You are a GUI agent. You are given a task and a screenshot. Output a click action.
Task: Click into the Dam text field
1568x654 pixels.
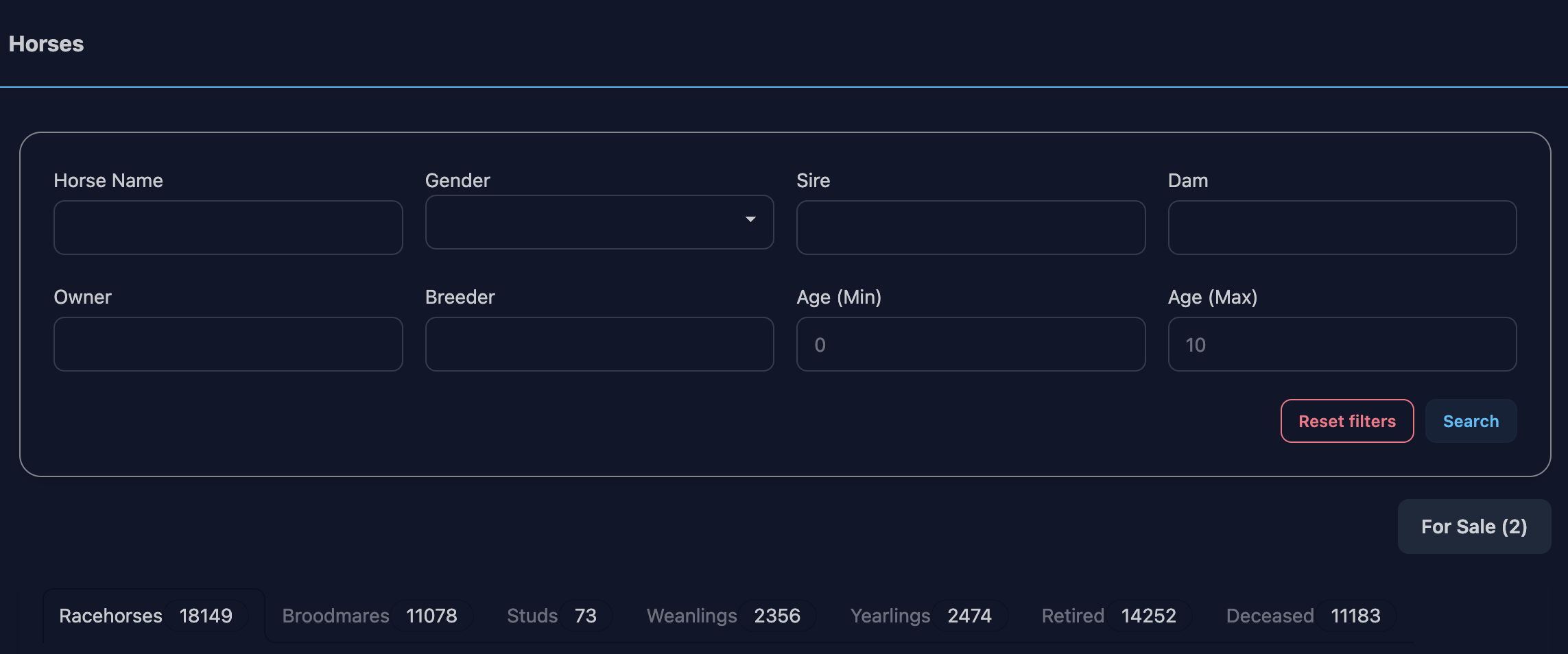(x=1342, y=228)
